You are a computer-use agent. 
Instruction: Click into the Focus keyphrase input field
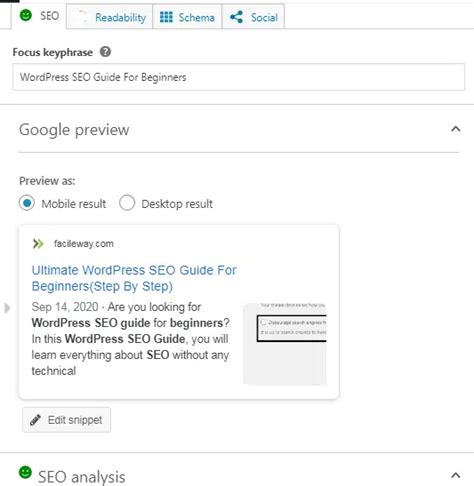pos(239,77)
